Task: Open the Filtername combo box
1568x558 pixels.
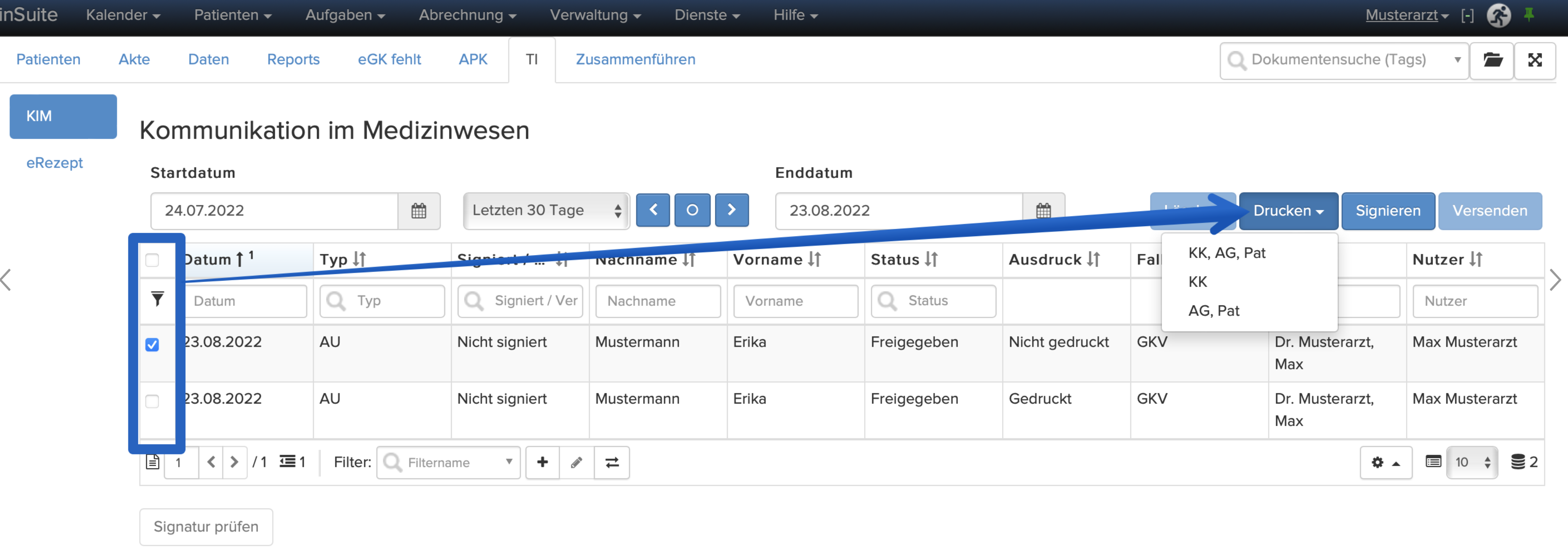Action: 448,462
